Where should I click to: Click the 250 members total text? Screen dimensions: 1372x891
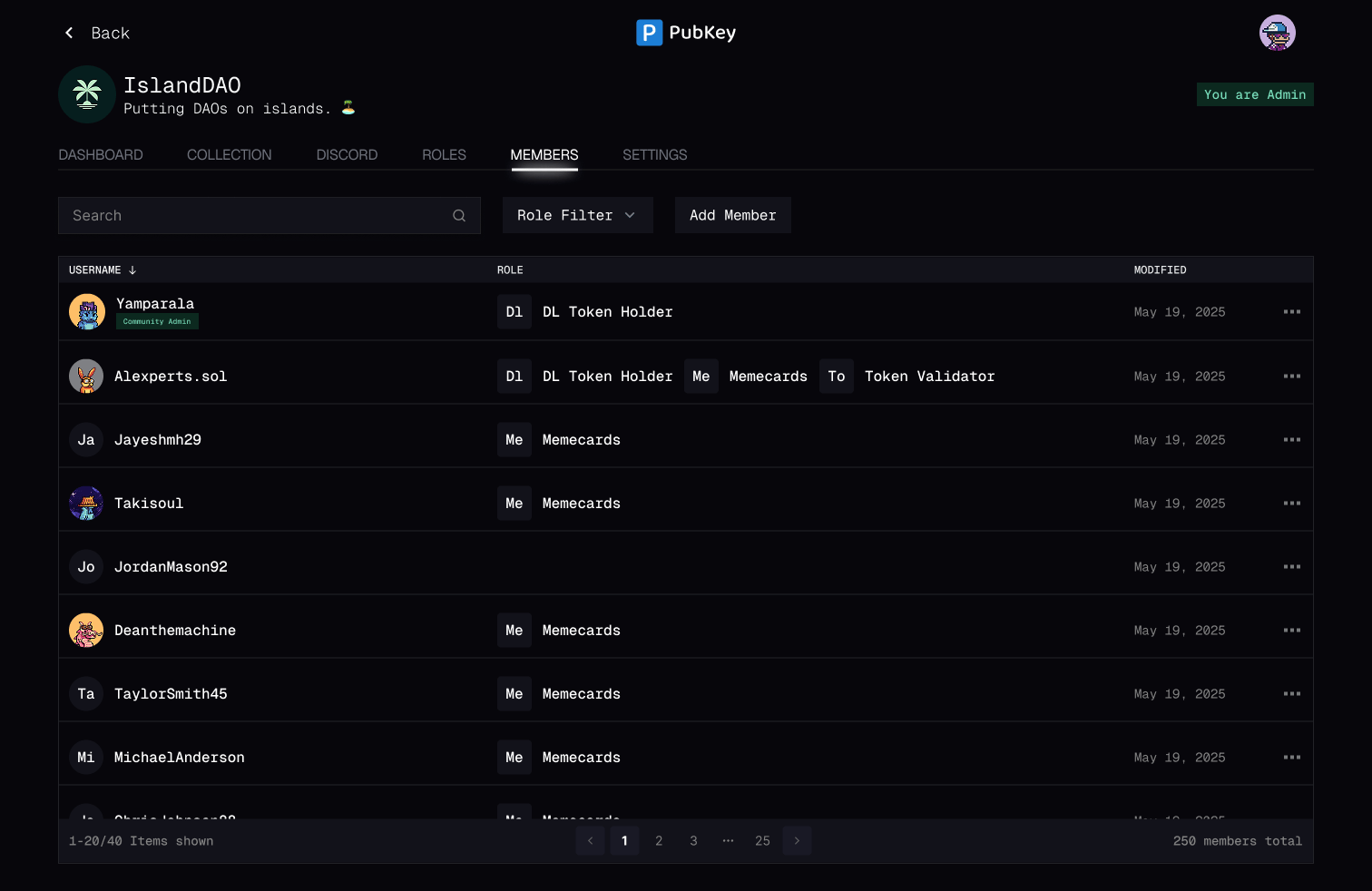pyautogui.click(x=1238, y=841)
